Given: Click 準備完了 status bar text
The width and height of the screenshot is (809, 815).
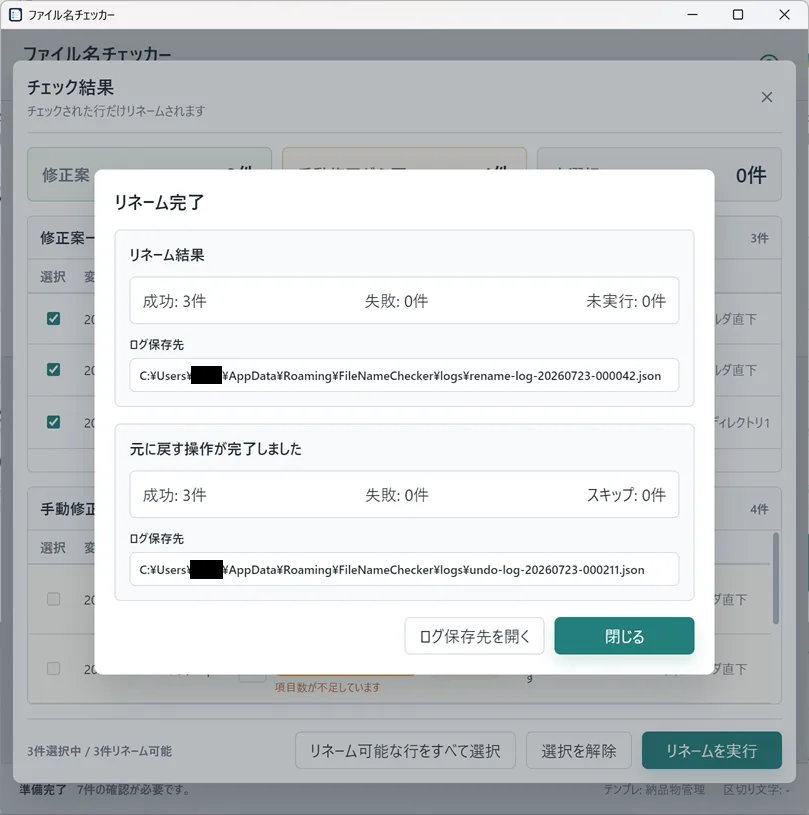Looking at the screenshot, I should [43, 790].
